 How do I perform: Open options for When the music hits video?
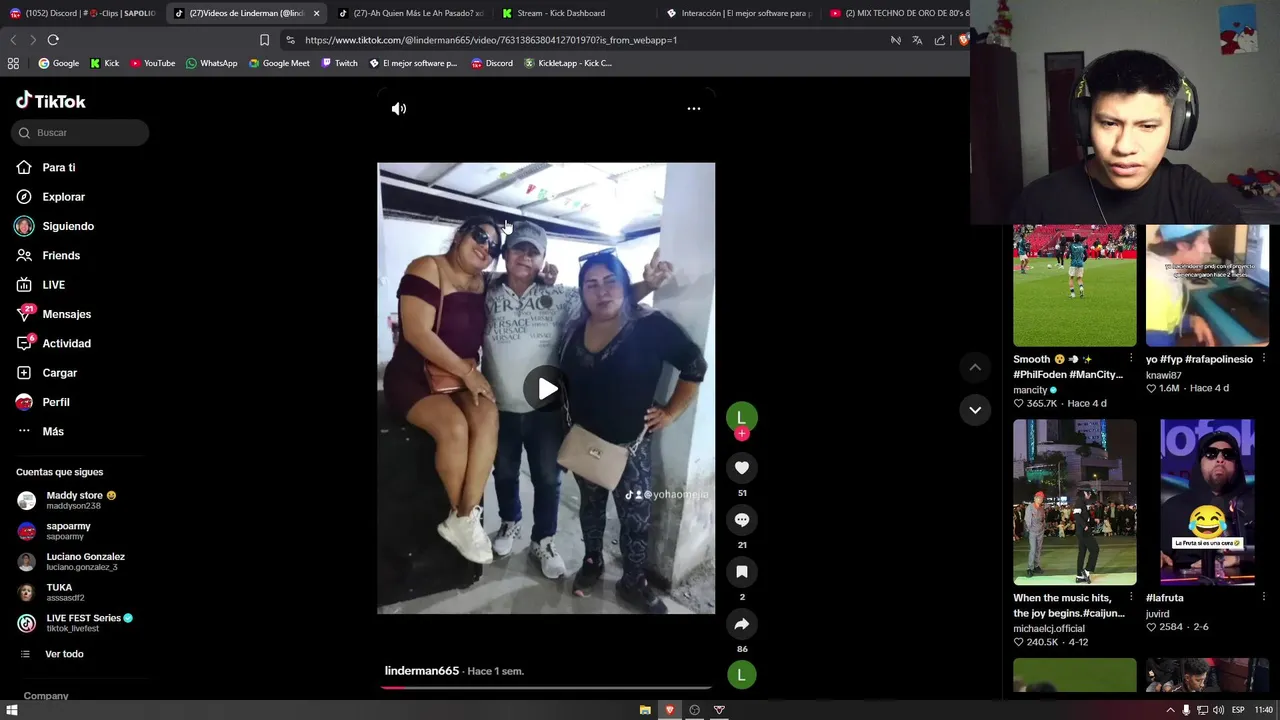1131,598
